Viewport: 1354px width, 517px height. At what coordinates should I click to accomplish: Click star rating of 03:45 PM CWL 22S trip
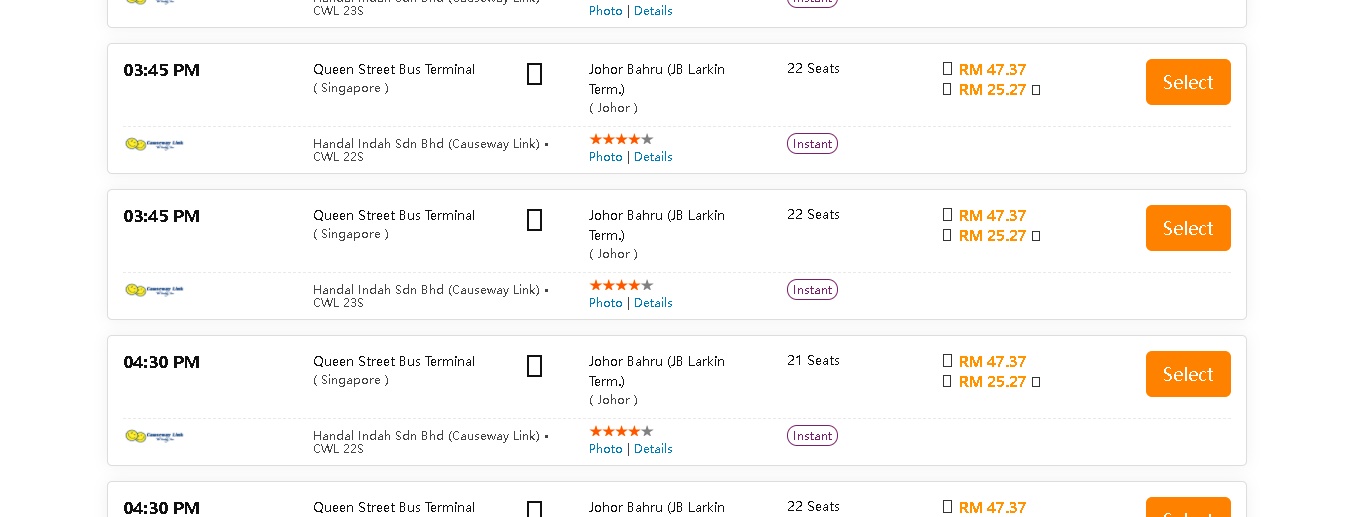(620, 139)
